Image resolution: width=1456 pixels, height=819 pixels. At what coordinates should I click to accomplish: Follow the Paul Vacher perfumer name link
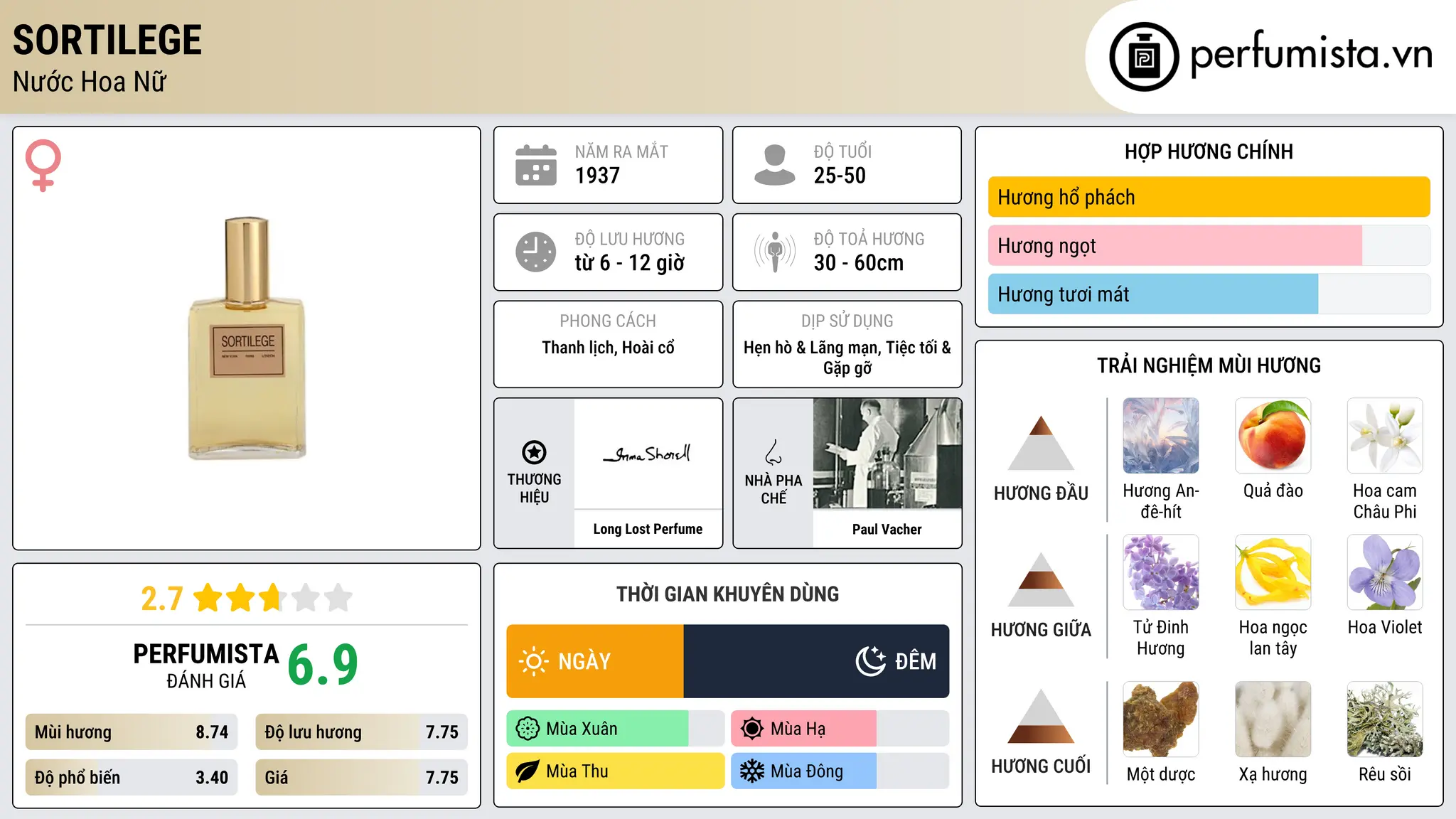tap(887, 529)
